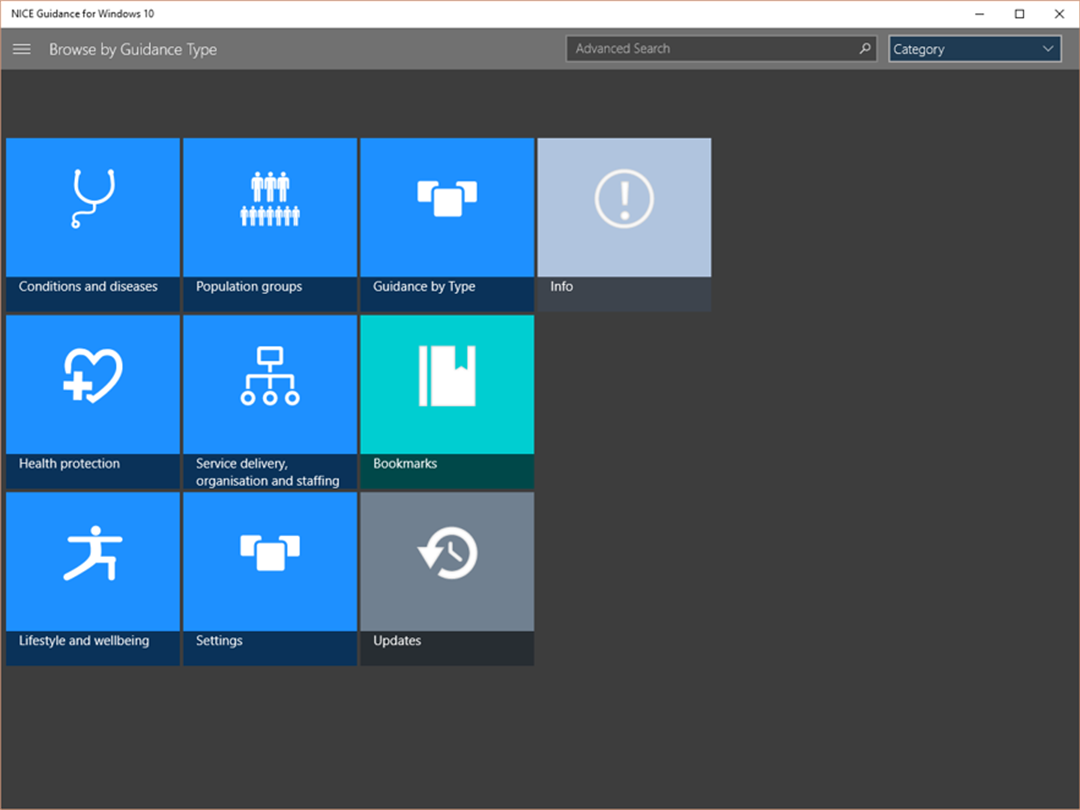The width and height of the screenshot is (1080, 810).
Task: Click the people group icon on the Population groups tile
Action: click(270, 198)
